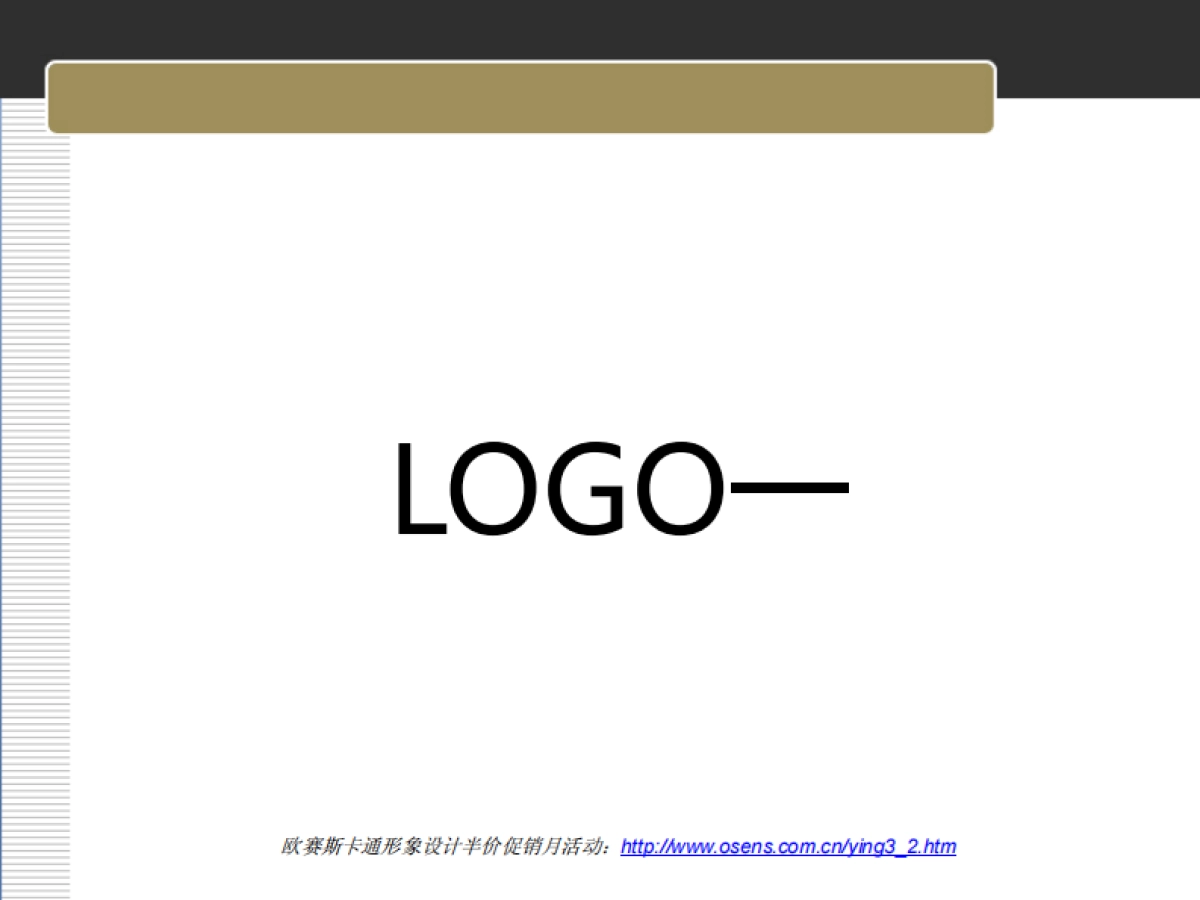The width and height of the screenshot is (1200, 900).
Task: Click the gold rounded header banner
Action: pos(520,97)
